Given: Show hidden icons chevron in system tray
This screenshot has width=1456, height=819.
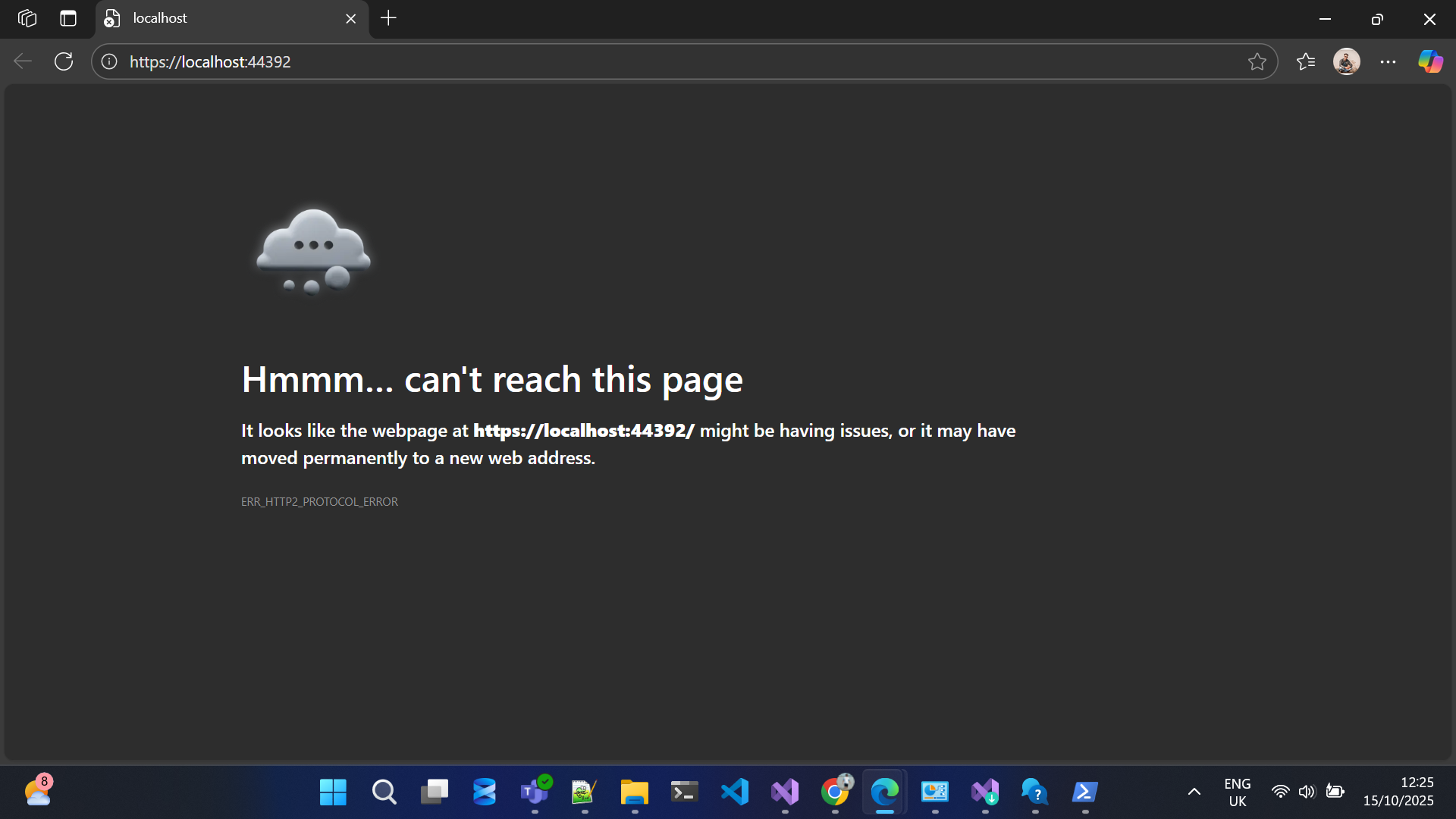Looking at the screenshot, I should [1194, 792].
